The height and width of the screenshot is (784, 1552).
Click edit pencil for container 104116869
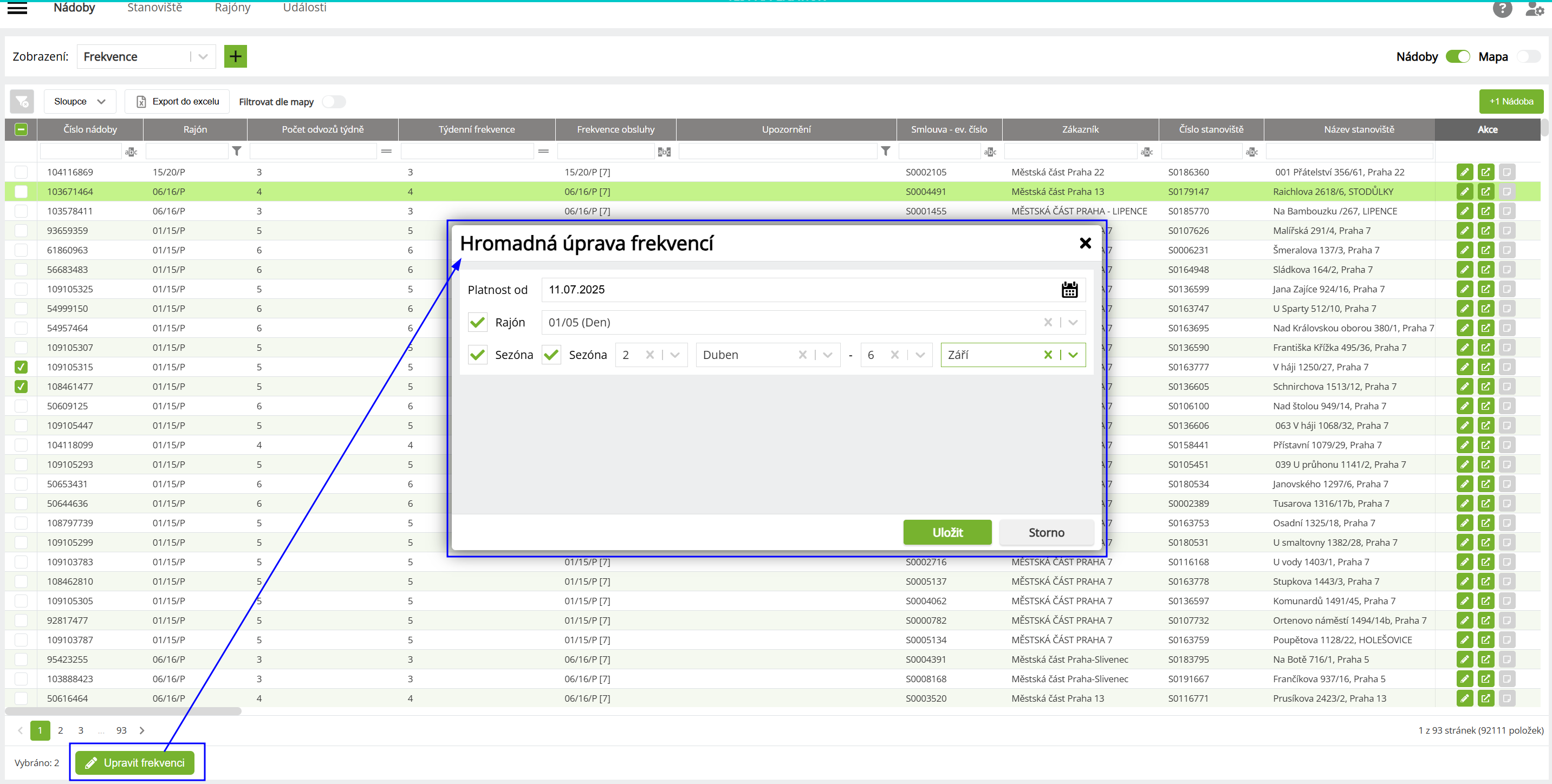click(1464, 172)
